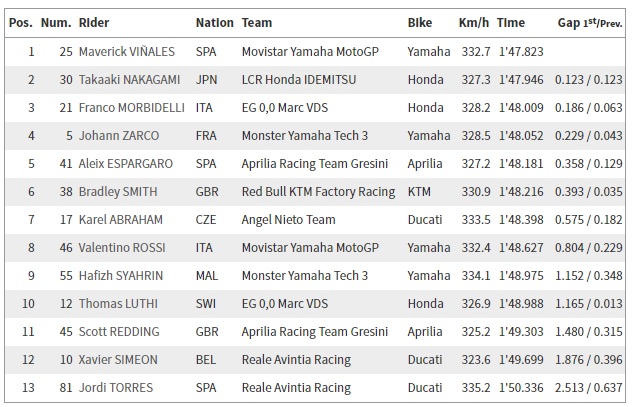This screenshot has width=632, height=407.
Task: Click the Team column header
Action: [x=257, y=22]
